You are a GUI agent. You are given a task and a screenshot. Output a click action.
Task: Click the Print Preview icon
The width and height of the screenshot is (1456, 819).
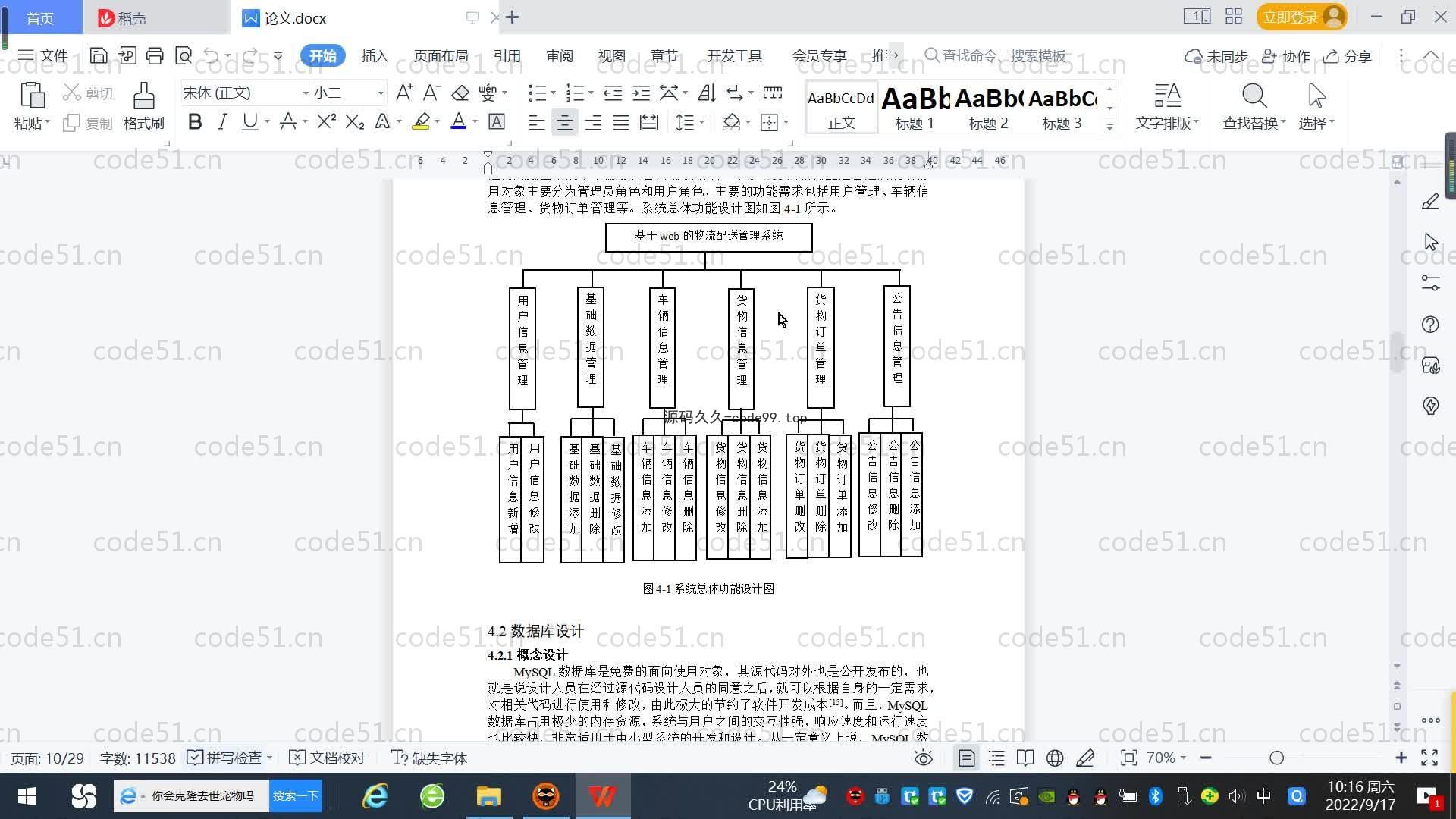(183, 55)
